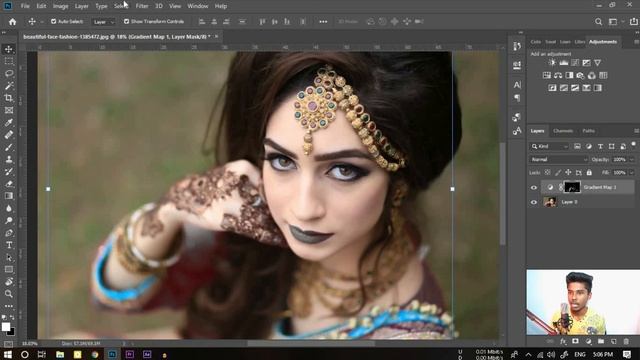Select the Clone Stamp tool
640x360 pixels.
9,160
